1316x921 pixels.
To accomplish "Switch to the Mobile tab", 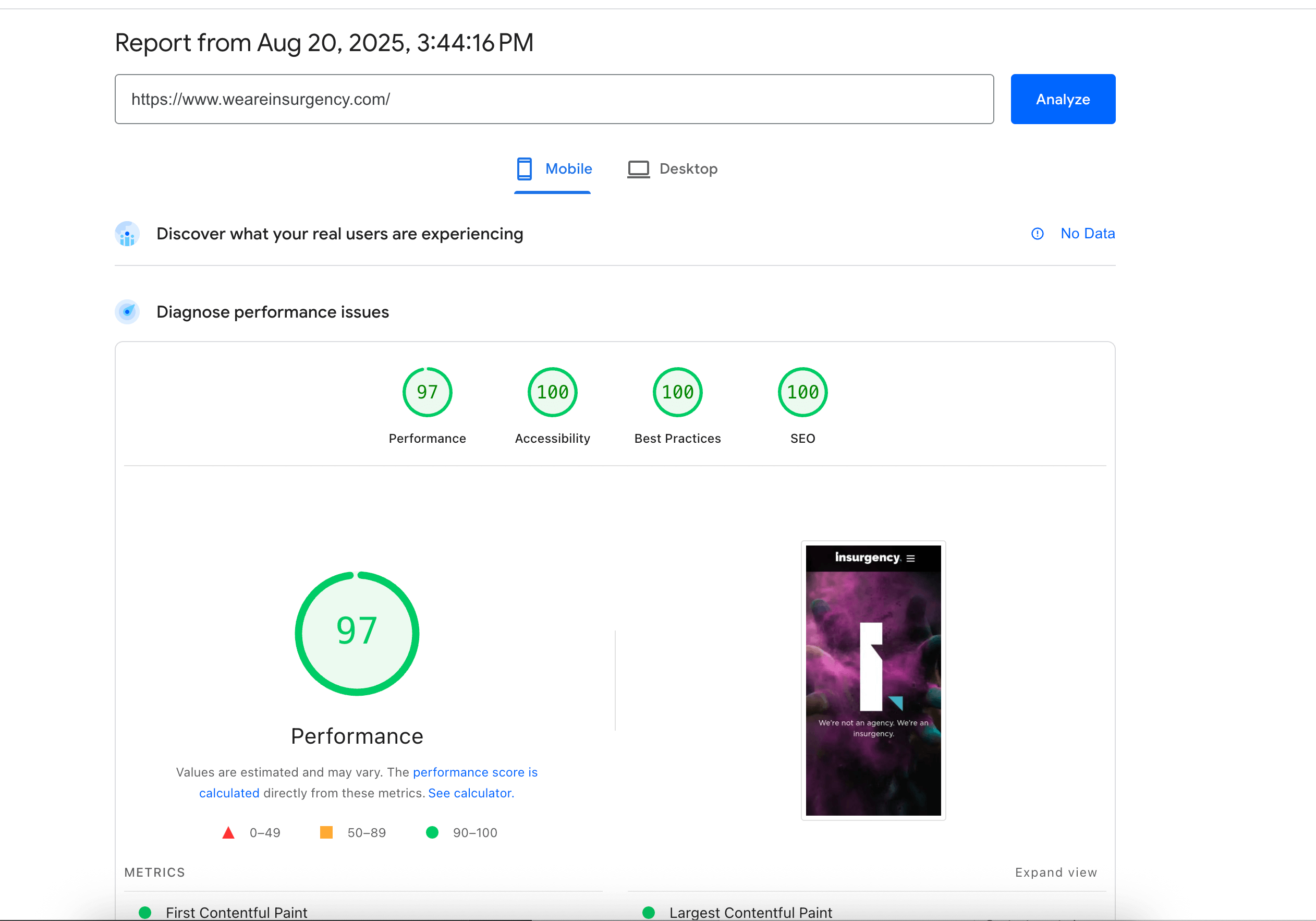I will 553,168.
